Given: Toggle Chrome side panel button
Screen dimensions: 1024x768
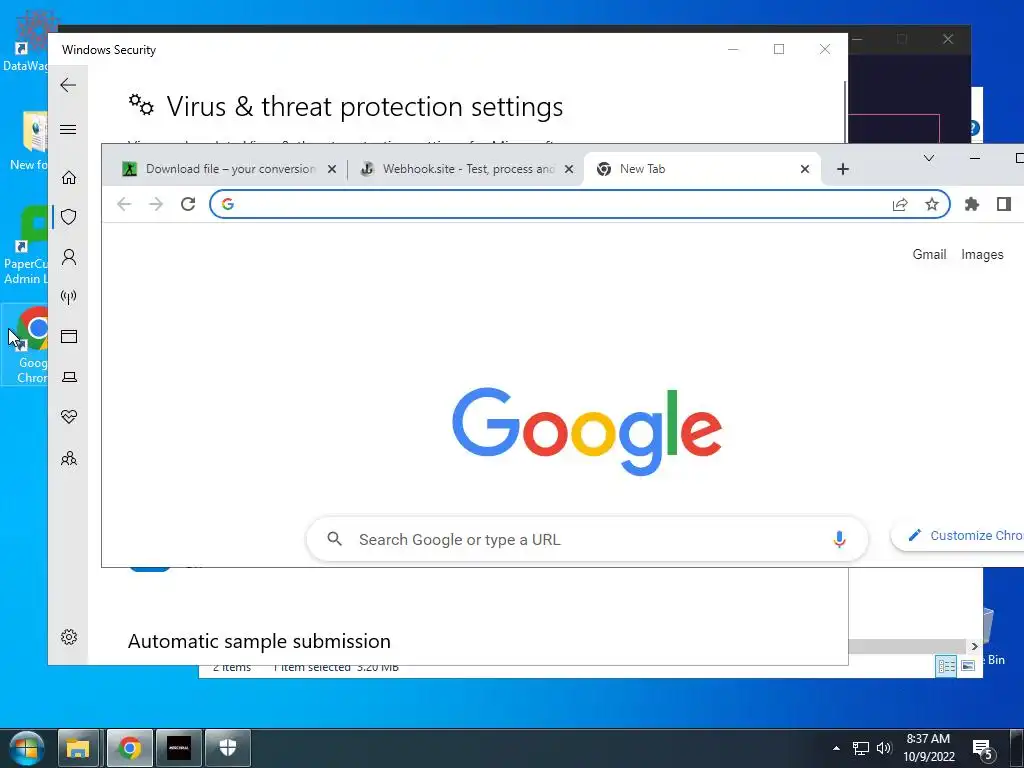Looking at the screenshot, I should (1004, 204).
